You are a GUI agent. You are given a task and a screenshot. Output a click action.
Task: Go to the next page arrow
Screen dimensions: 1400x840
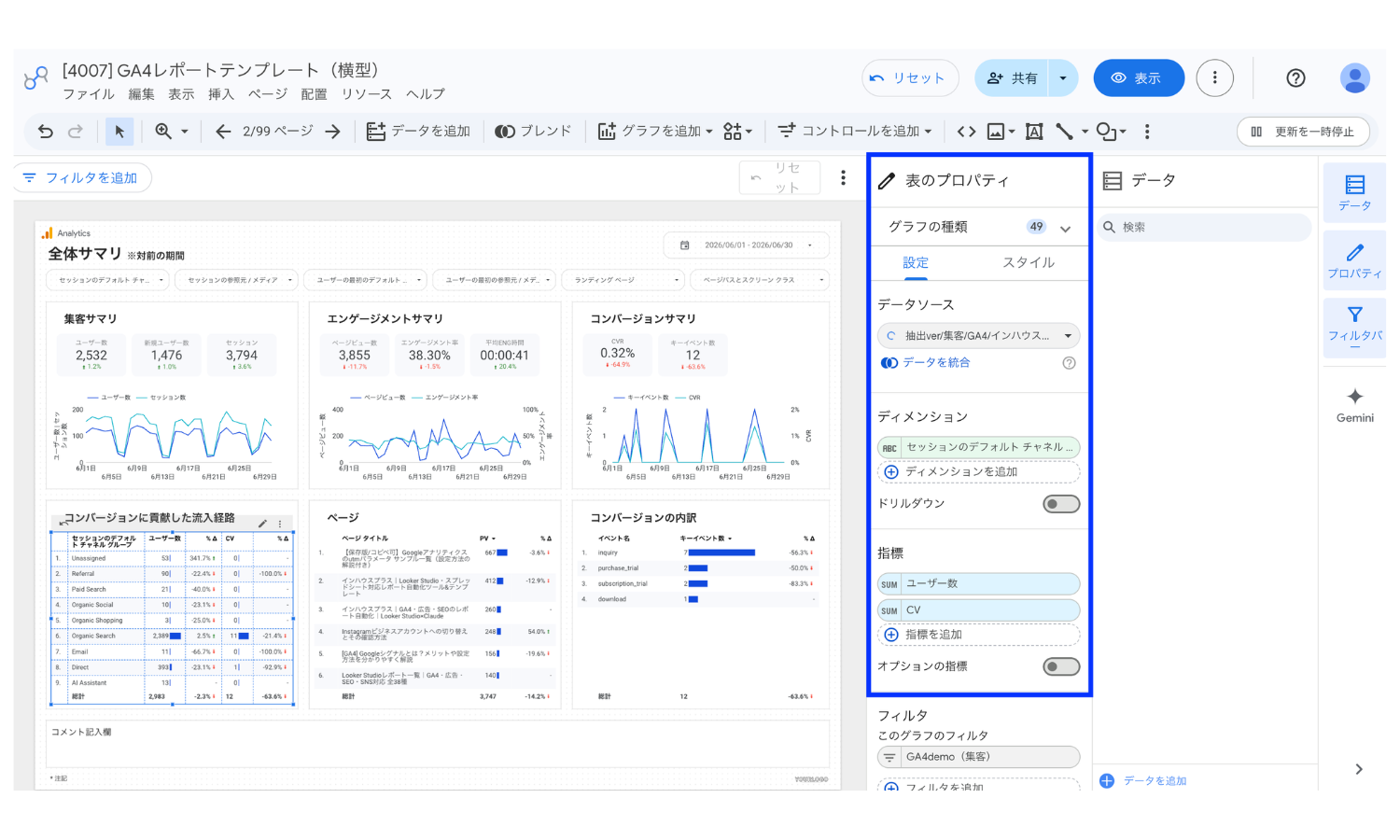pyautogui.click(x=332, y=132)
